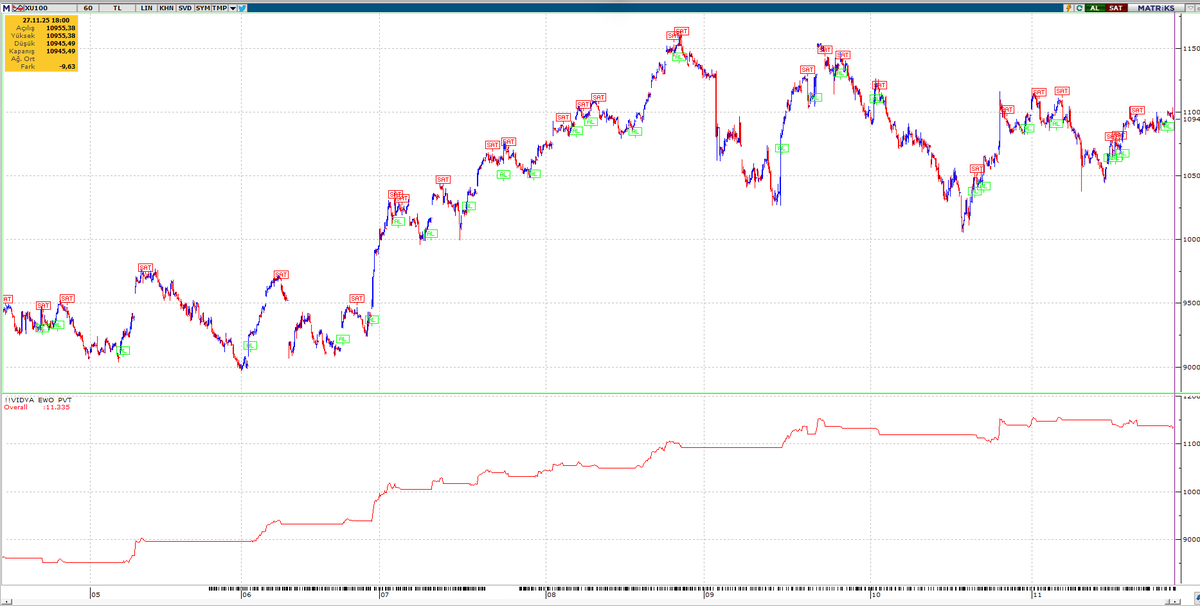Toggle the KHN option

point(167,8)
